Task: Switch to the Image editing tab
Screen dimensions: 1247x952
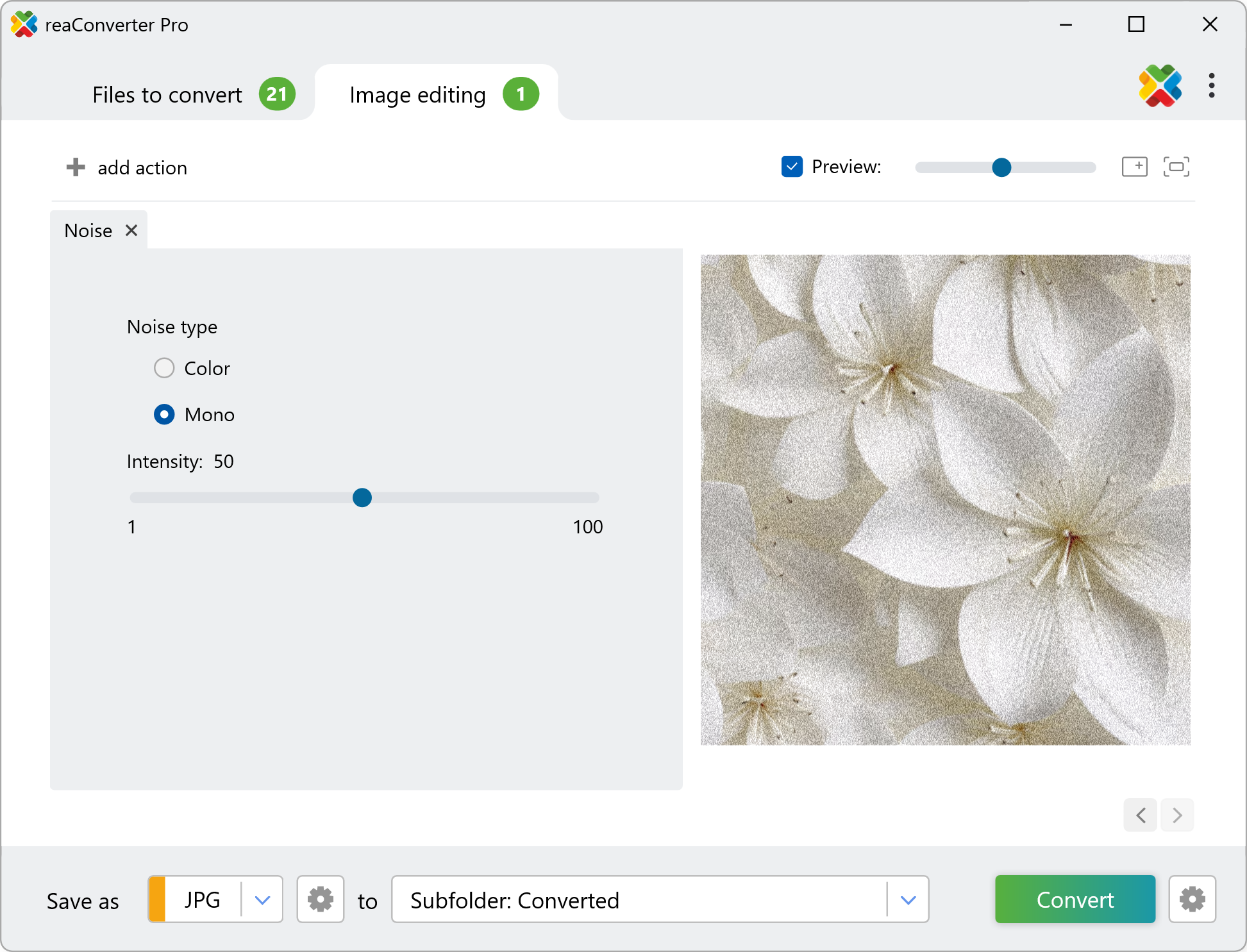Action: [417, 95]
